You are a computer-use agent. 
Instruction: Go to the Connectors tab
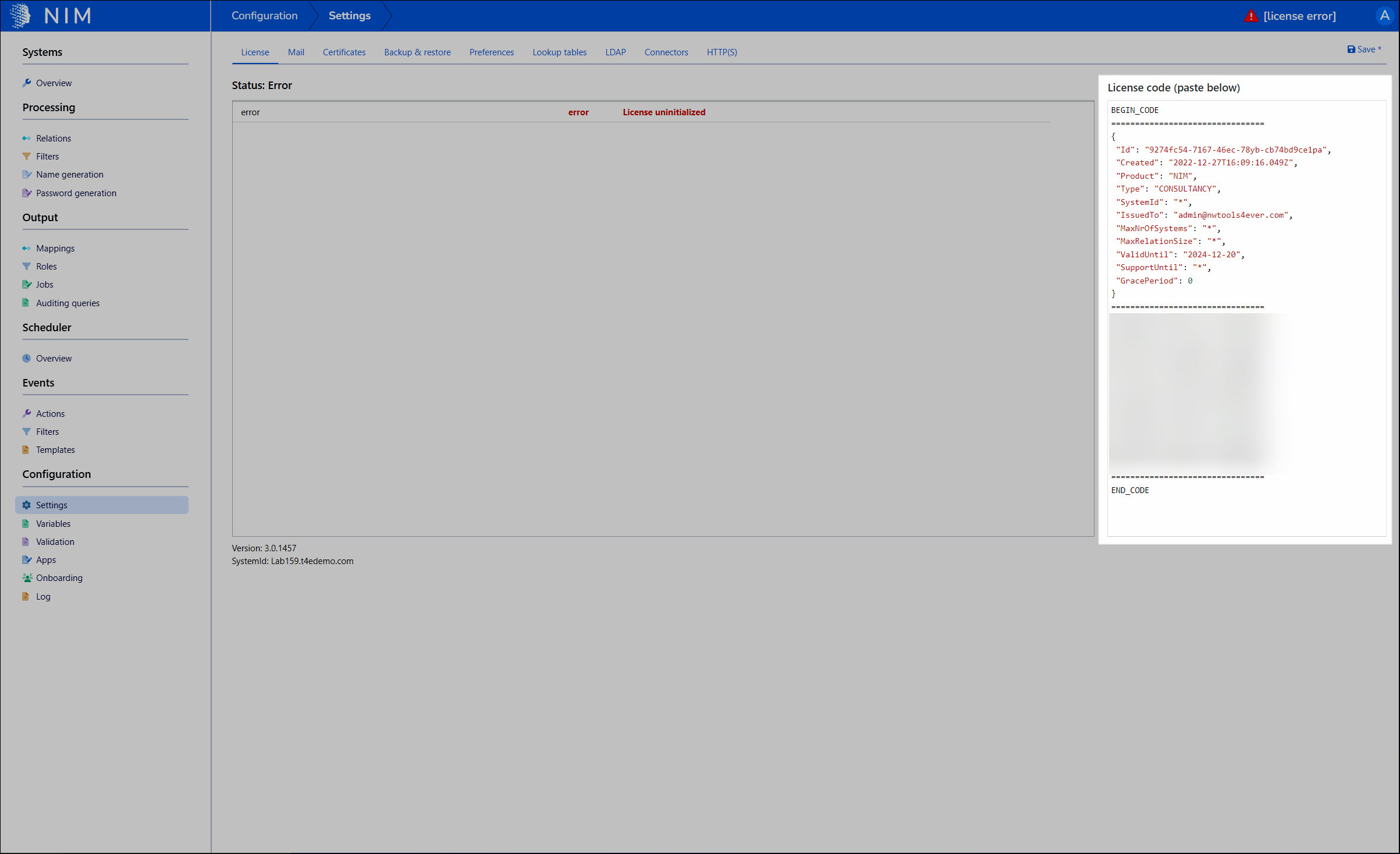pyautogui.click(x=666, y=52)
